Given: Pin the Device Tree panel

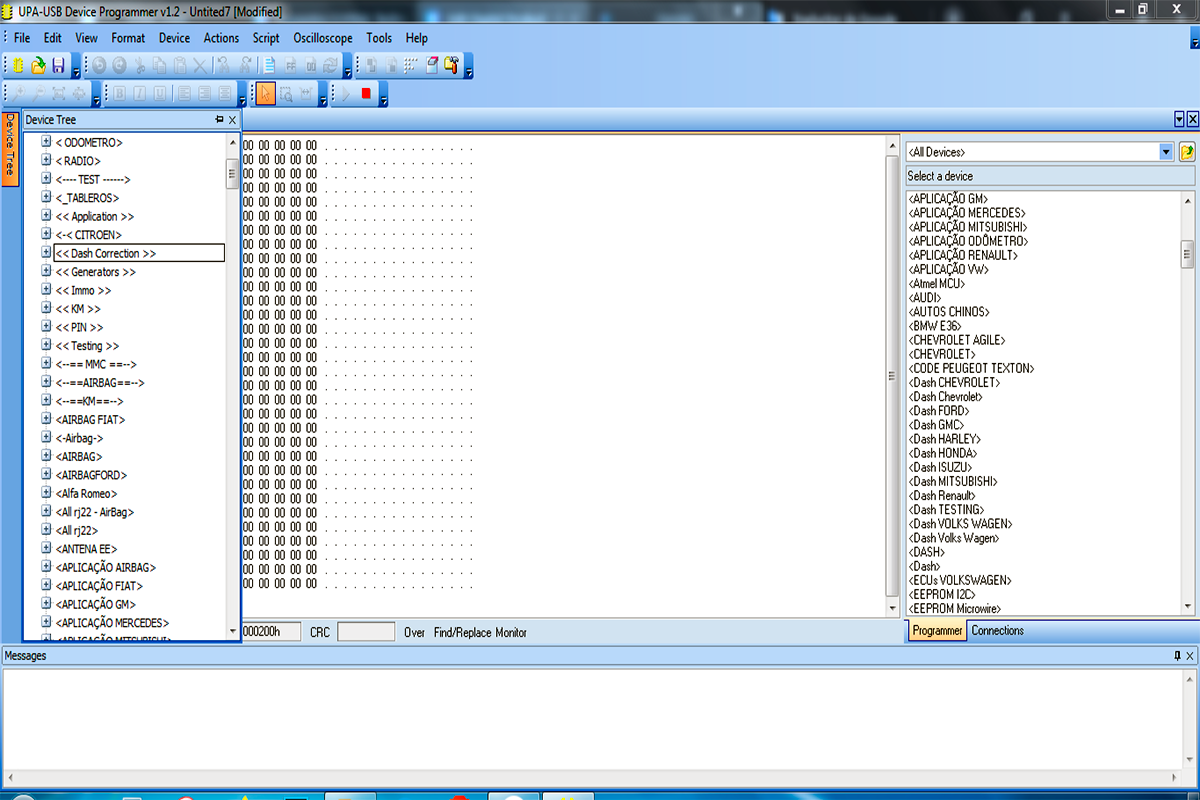Looking at the screenshot, I should [x=220, y=119].
